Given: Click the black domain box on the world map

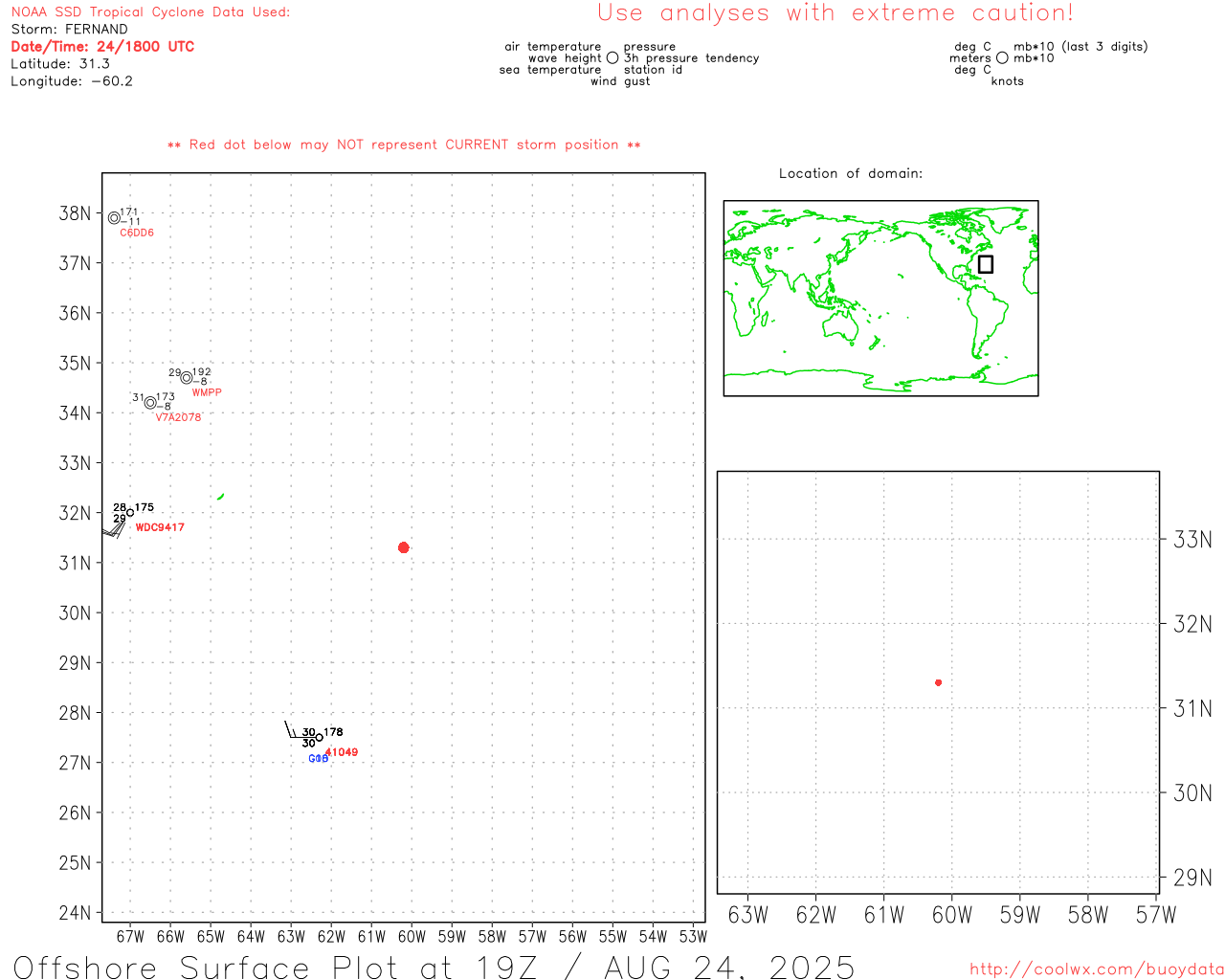Looking at the screenshot, I should pos(986,264).
